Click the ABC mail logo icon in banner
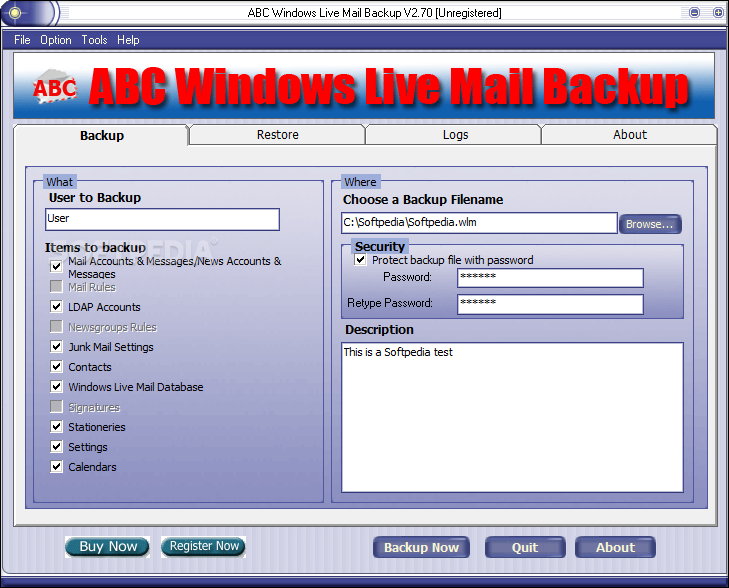729x588 pixels. (x=54, y=86)
